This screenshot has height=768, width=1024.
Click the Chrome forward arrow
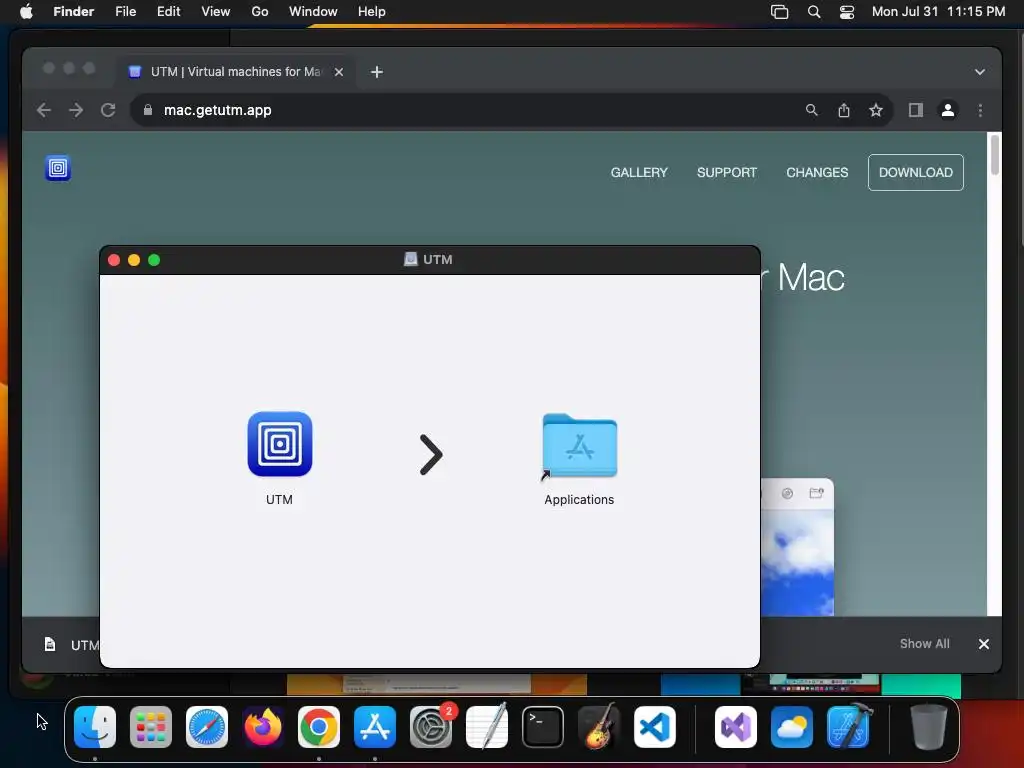[76, 110]
